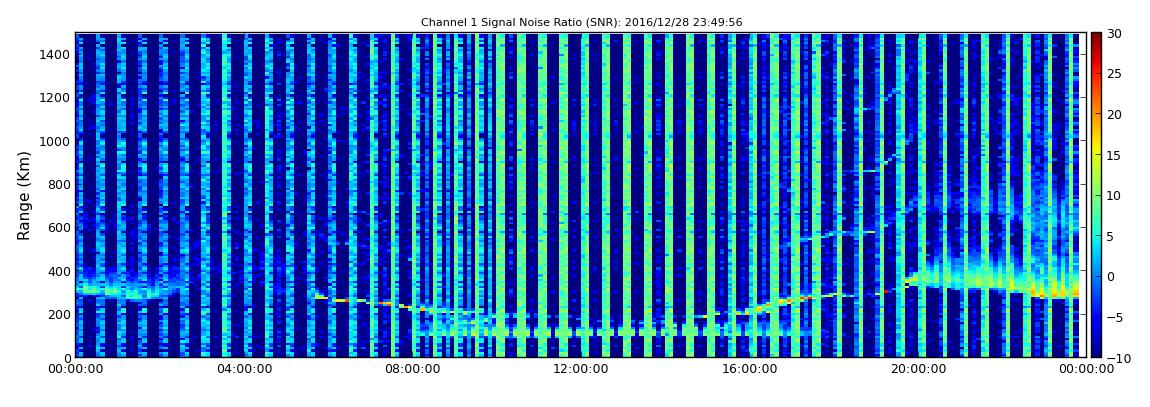
Task: Click the 08:00:00 time axis label
Action: point(413,369)
